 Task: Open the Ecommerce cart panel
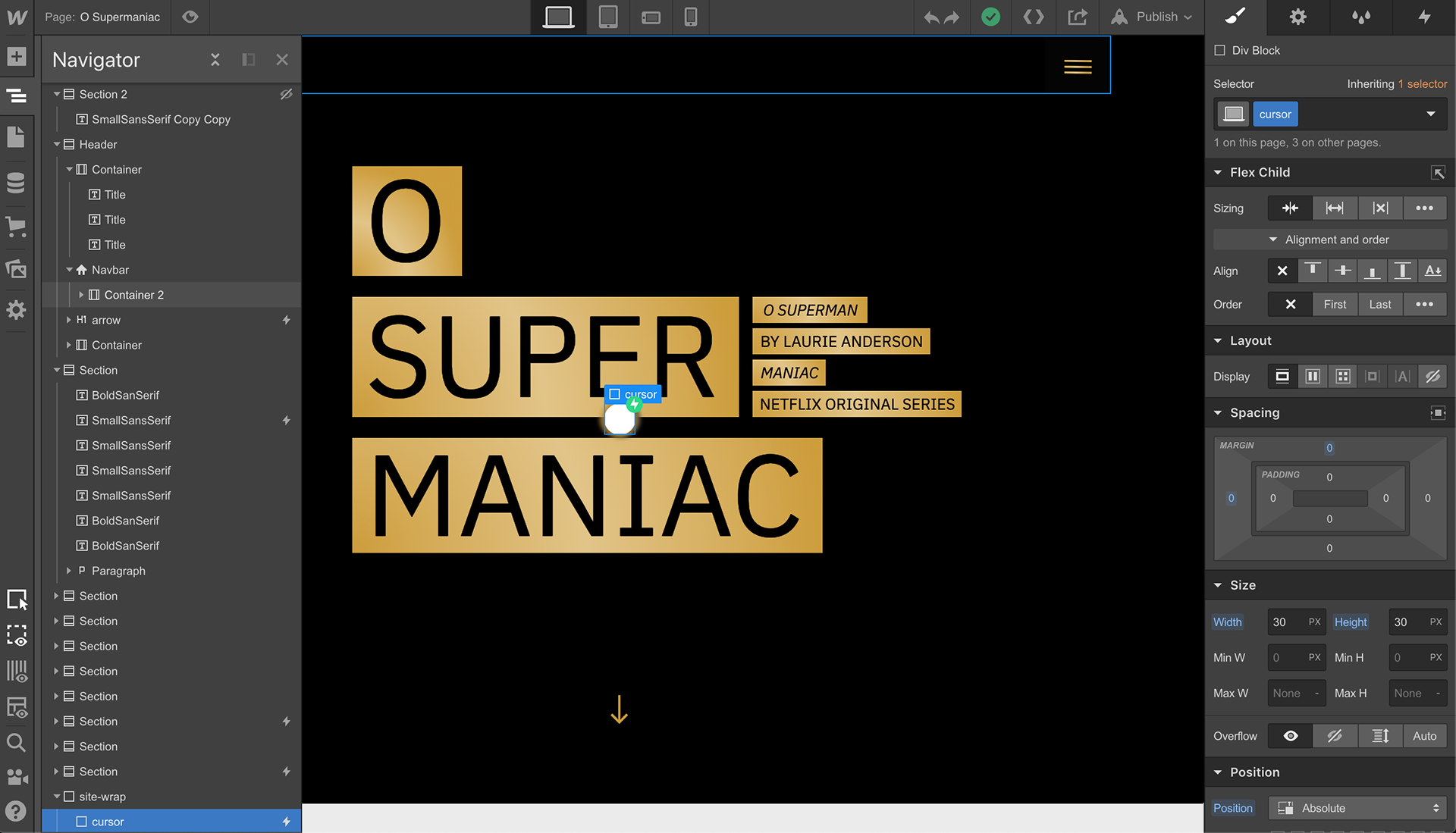point(16,227)
